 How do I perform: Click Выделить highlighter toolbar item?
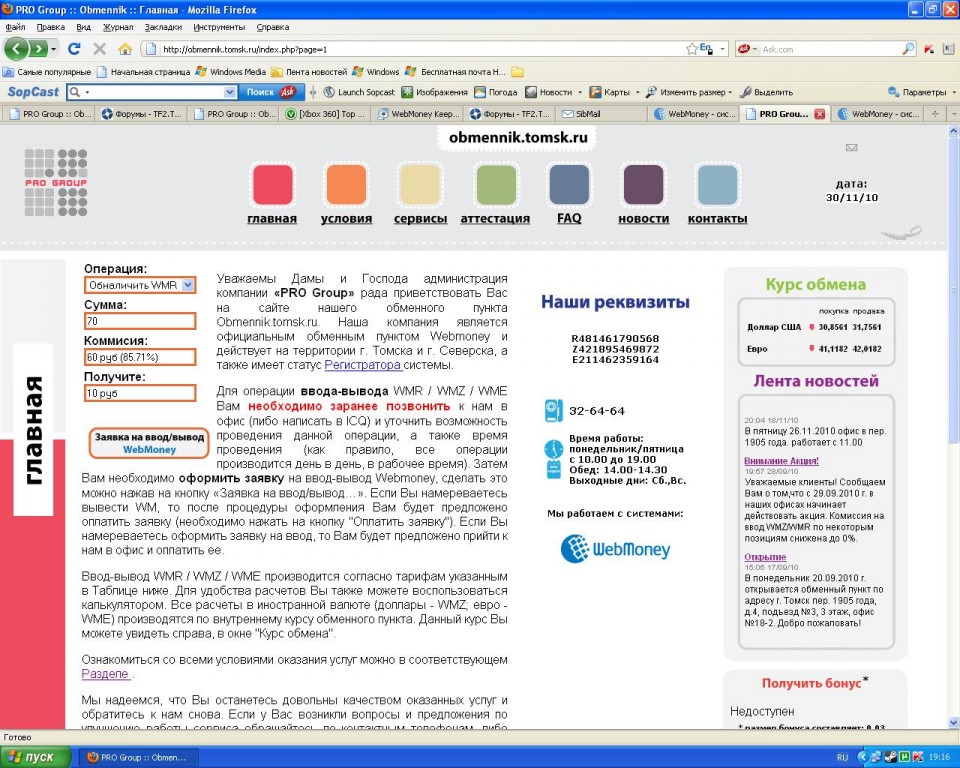point(767,92)
